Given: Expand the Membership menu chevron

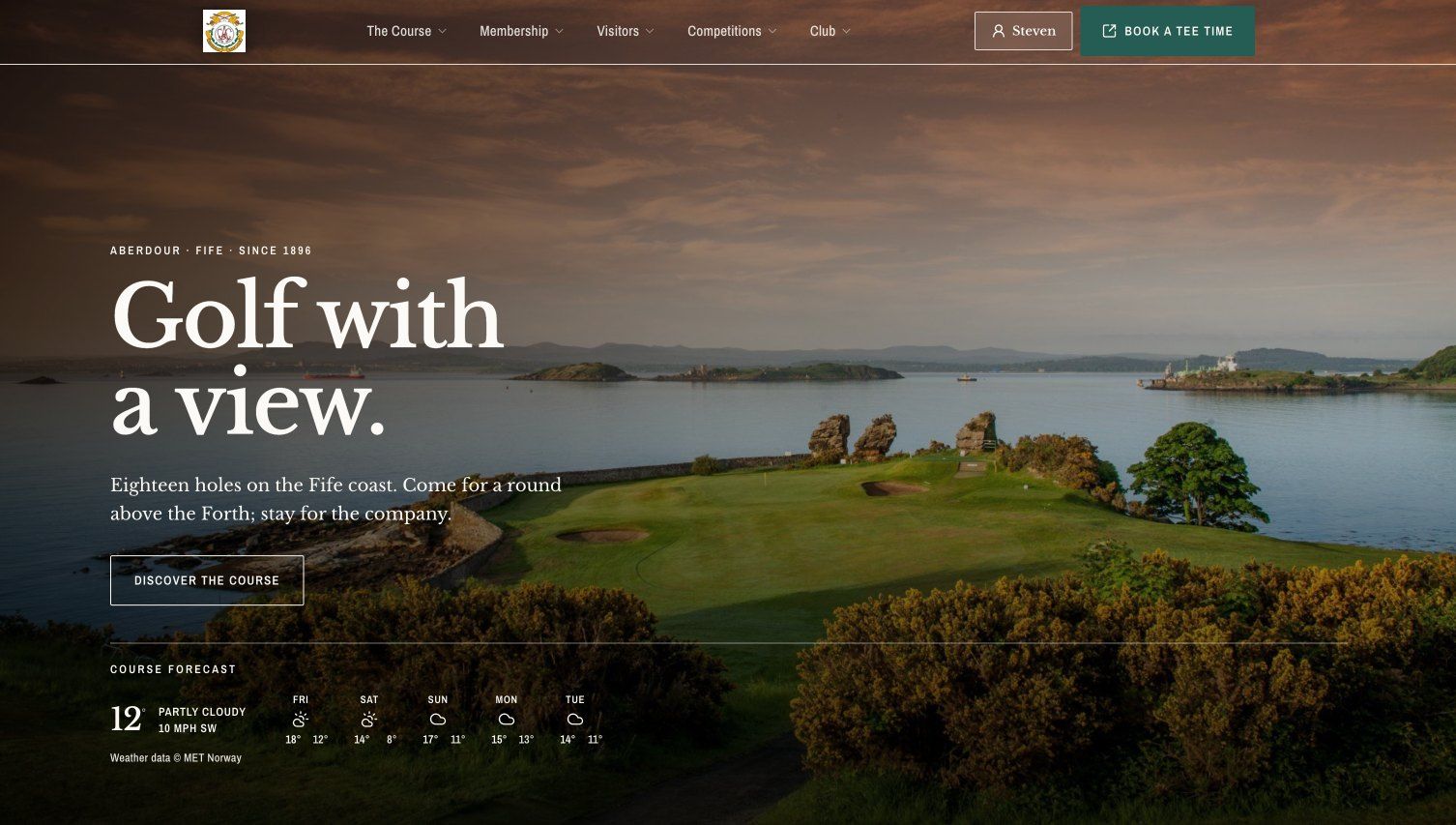Looking at the screenshot, I should [560, 31].
